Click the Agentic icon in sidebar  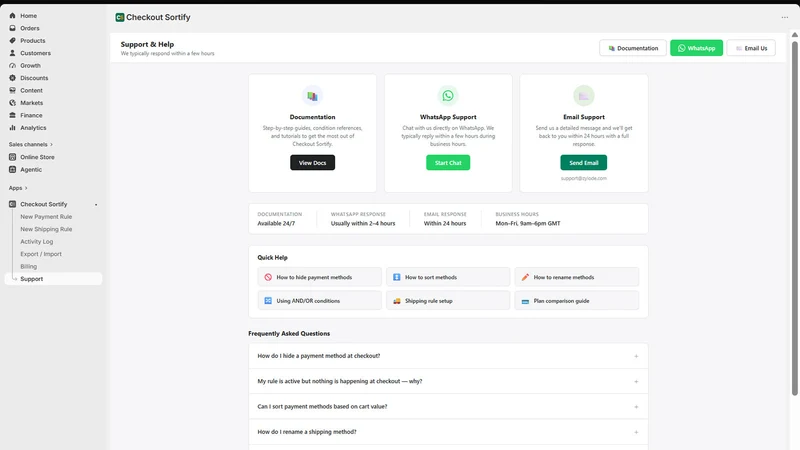(x=12, y=169)
